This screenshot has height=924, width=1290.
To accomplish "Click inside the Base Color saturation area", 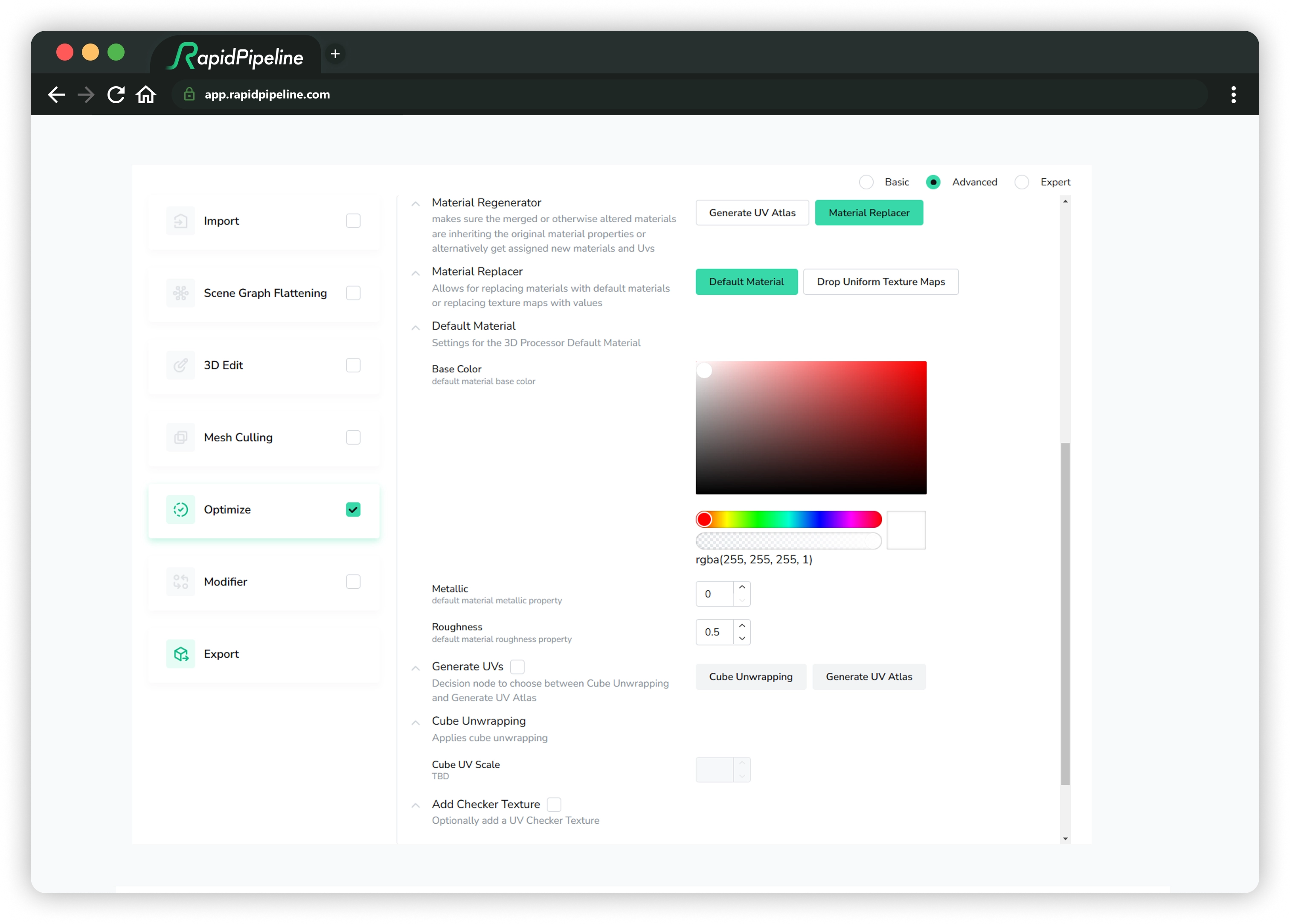I will (811, 428).
